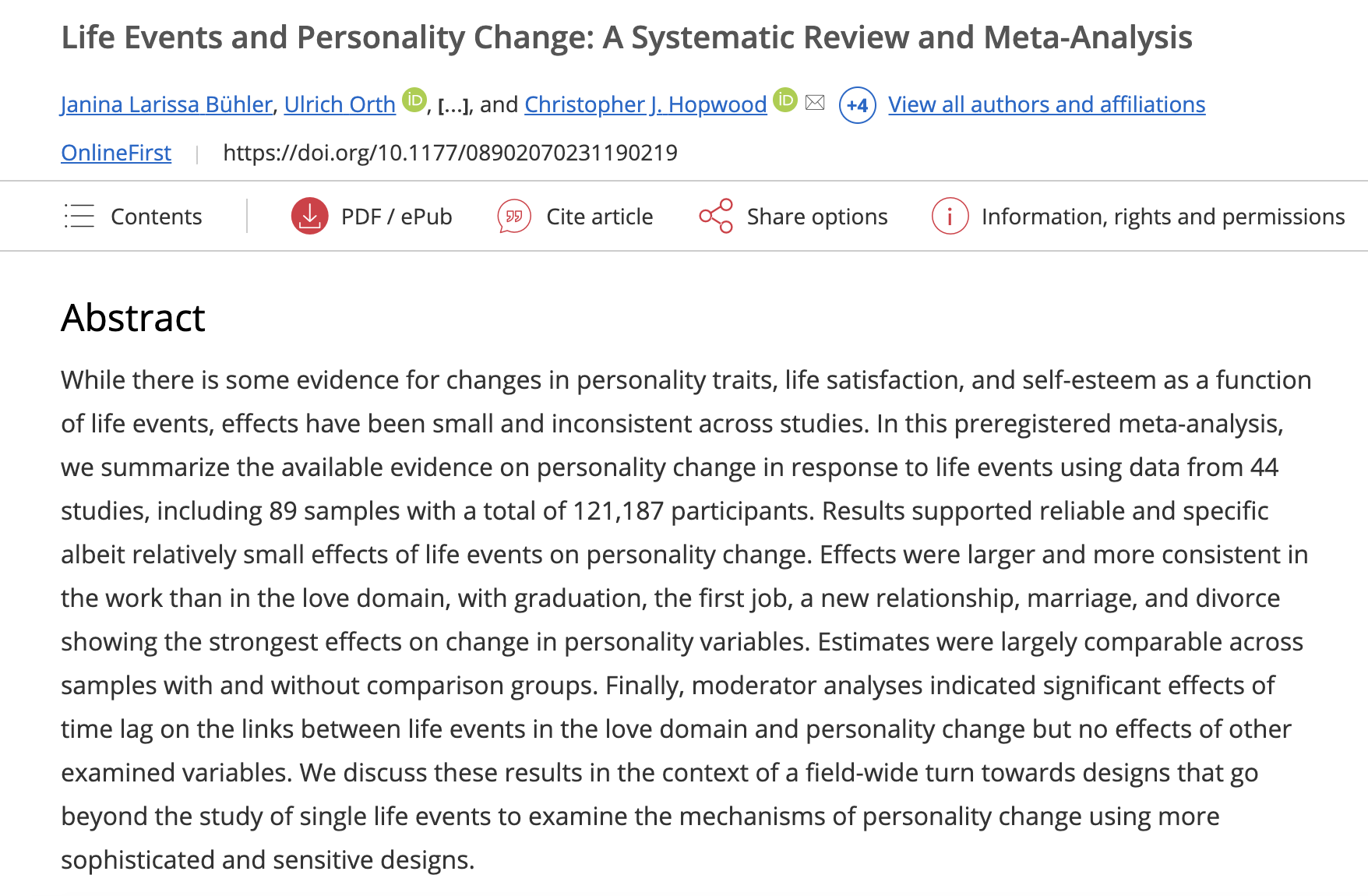The image size is (1368, 896).
Task: Click the red information circle icon
Action: tap(950, 217)
